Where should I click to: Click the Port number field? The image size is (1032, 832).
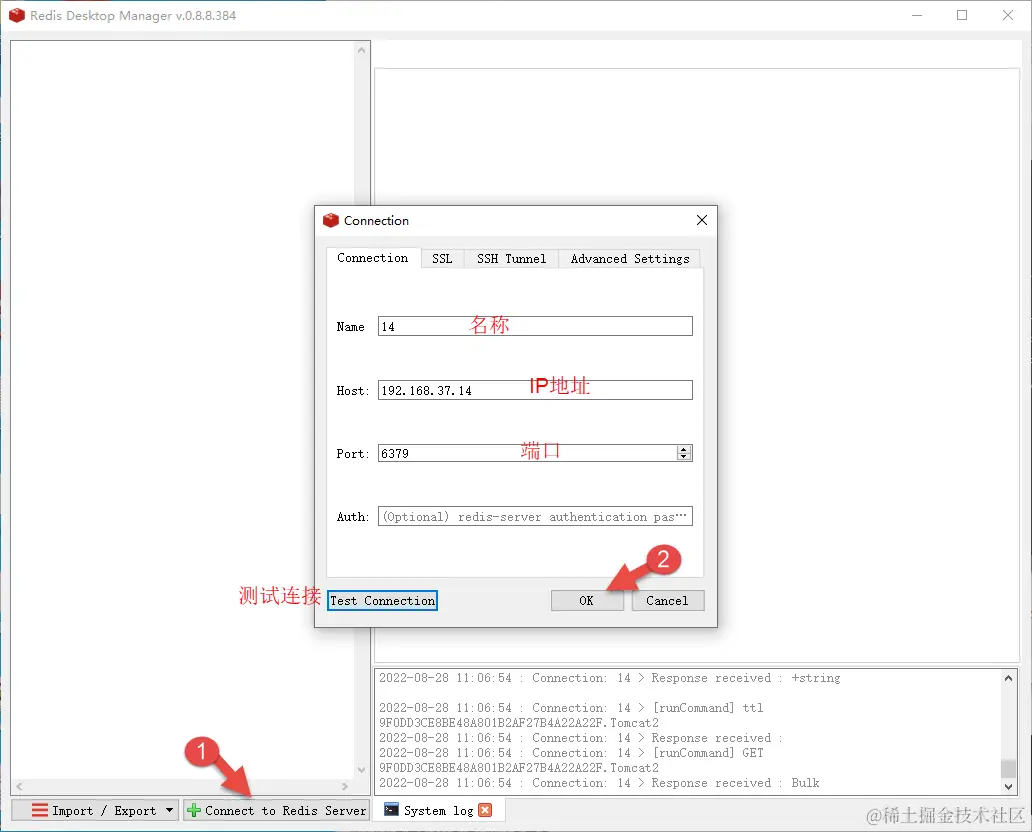coord(527,453)
